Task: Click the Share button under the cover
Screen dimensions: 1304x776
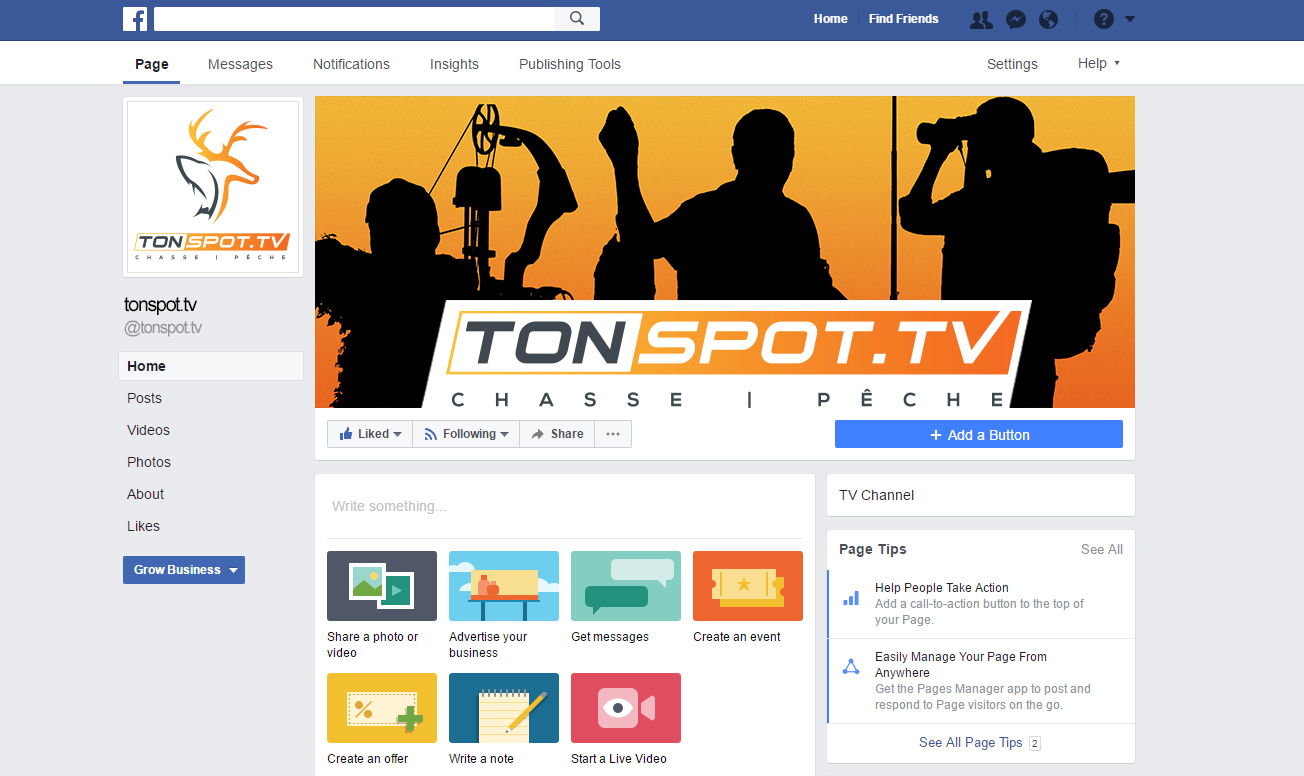Action: [x=557, y=434]
